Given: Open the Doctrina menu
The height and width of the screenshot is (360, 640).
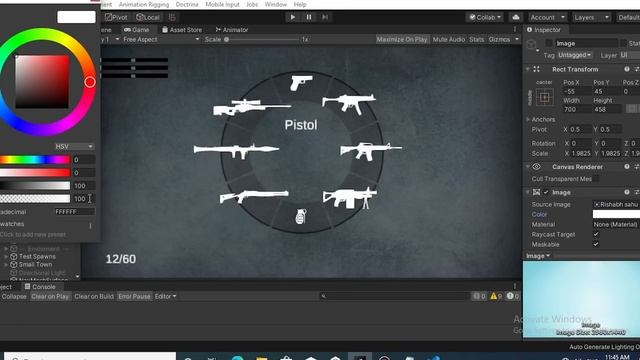Looking at the screenshot, I should (x=187, y=4).
